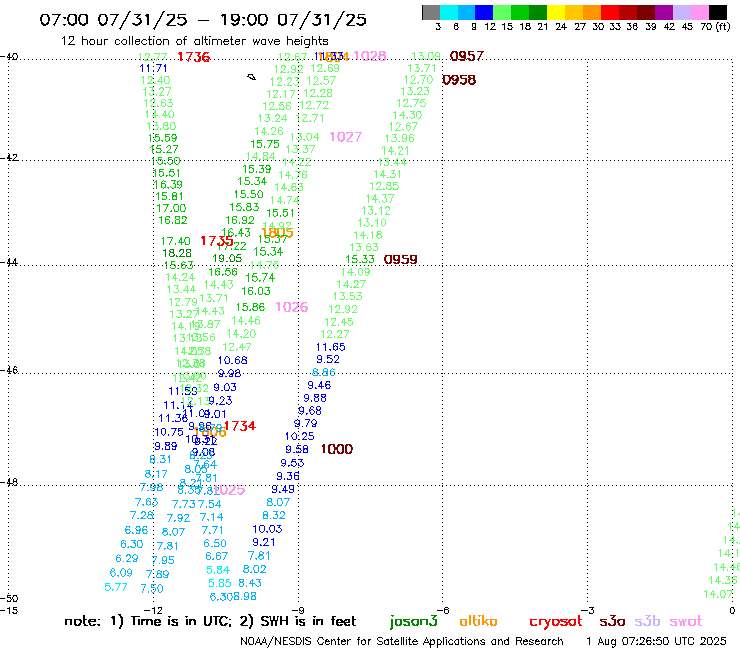Click the 17.00 wave height value
This screenshot has width=740, height=650.
[171, 208]
